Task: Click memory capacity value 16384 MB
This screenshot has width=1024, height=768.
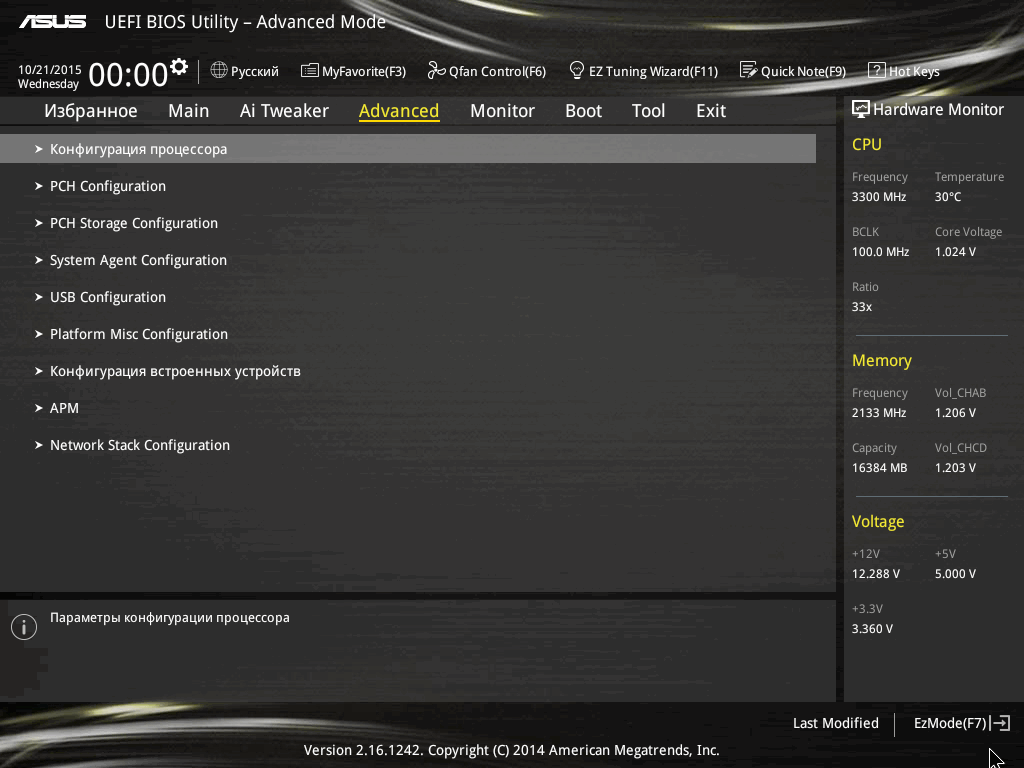Action: tap(880, 468)
